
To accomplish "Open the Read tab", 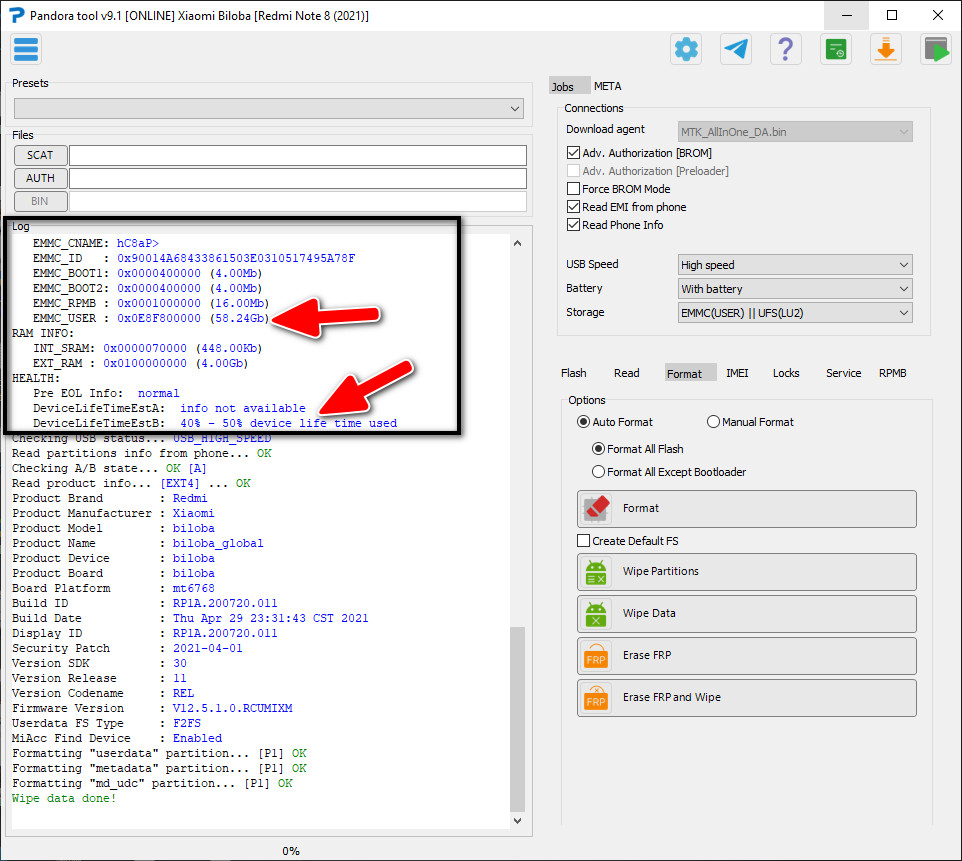I will [x=626, y=373].
